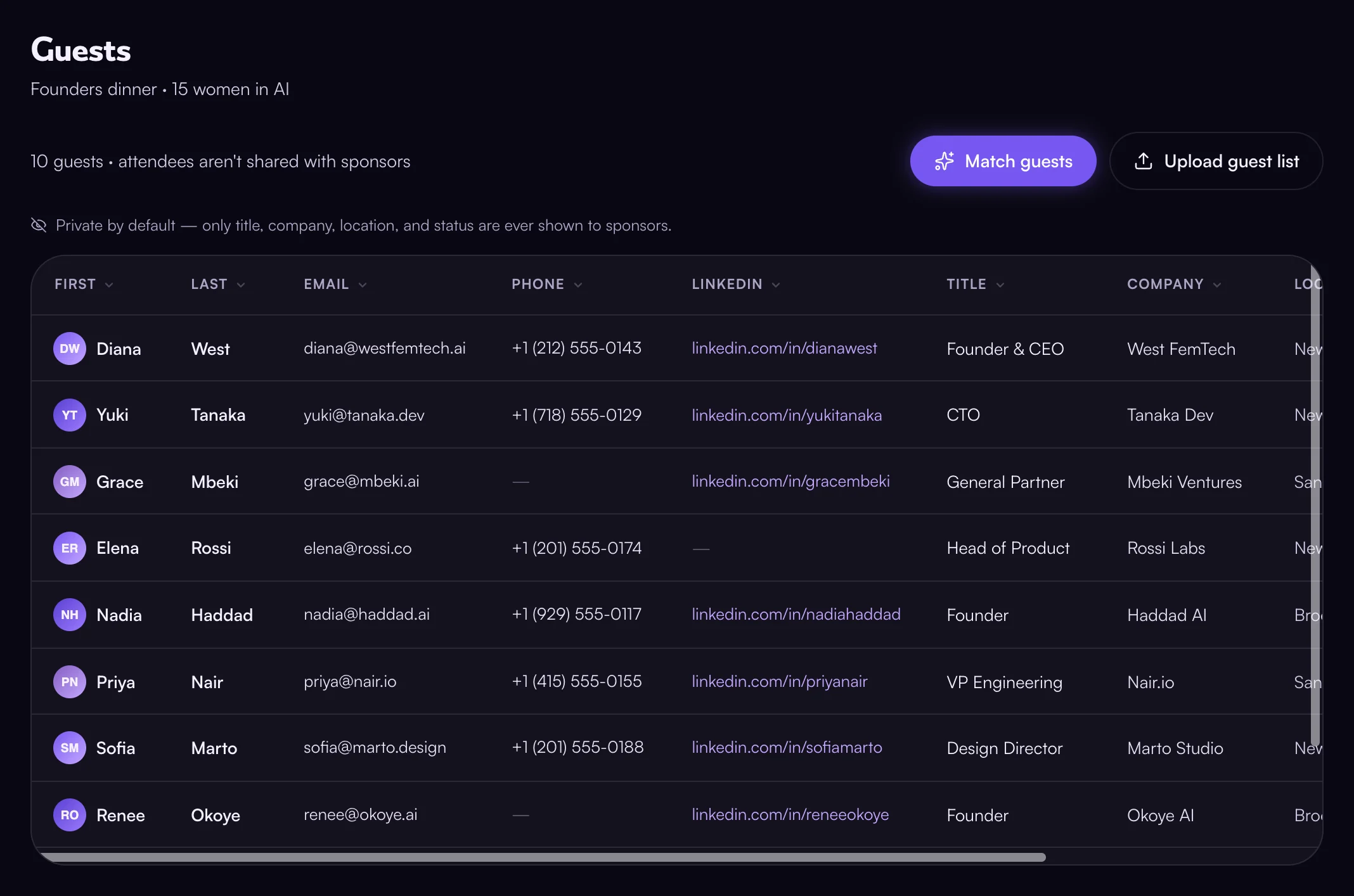
Task: Click the DW avatar for Diana
Action: click(70, 349)
